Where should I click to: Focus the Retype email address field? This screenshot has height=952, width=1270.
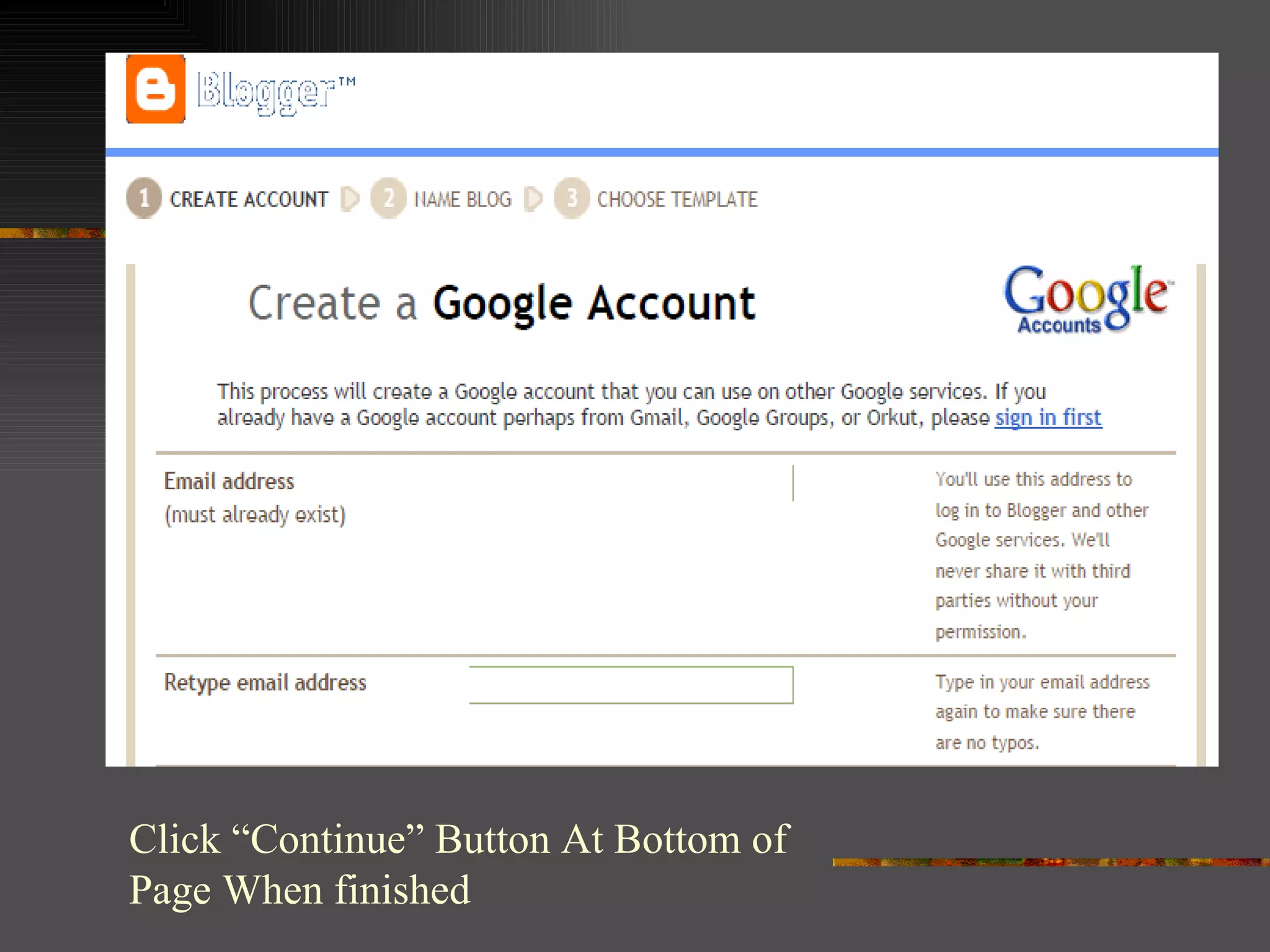[x=631, y=685]
